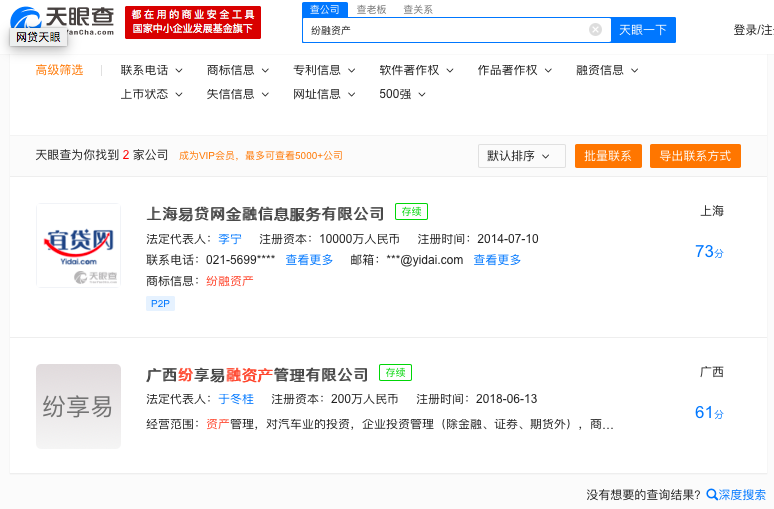Open 高级筛选 advanced filter
The image size is (774, 509).
click(59, 70)
